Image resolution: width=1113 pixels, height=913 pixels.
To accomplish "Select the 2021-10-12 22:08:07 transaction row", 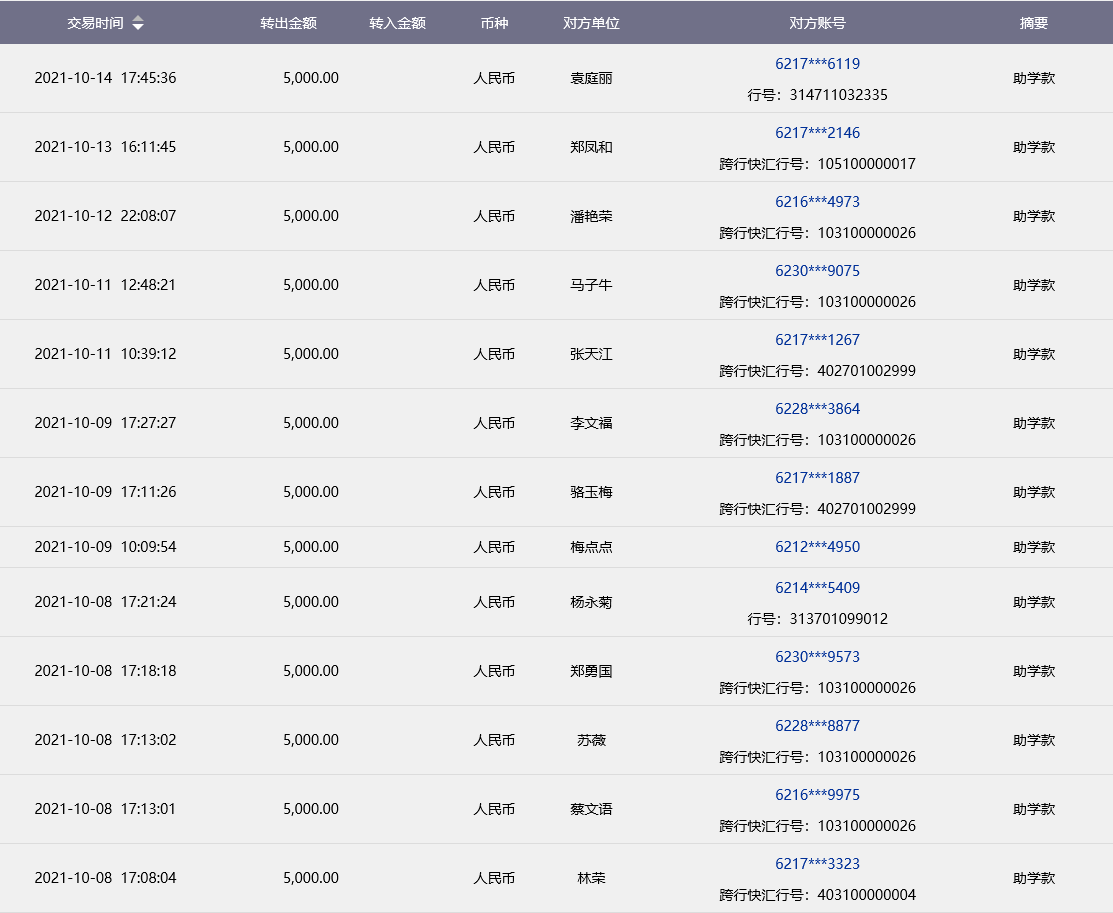I will coord(105,216).
